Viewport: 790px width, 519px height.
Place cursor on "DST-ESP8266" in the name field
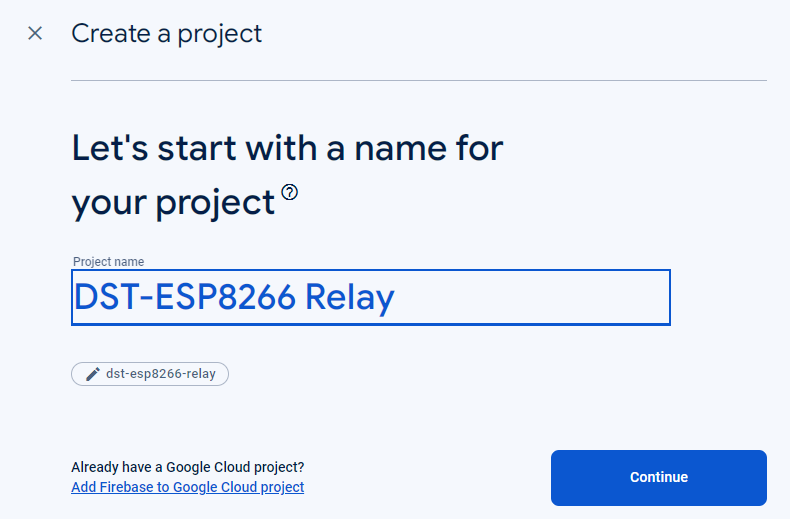(x=184, y=297)
